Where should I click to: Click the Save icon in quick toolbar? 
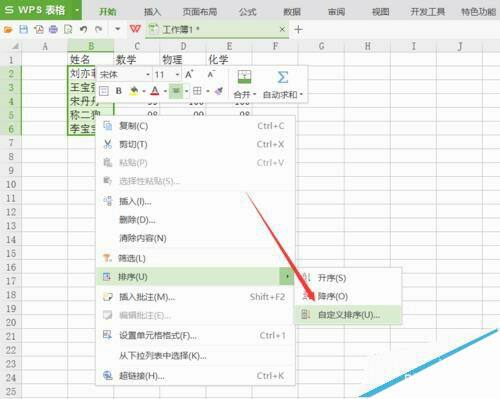[23, 29]
